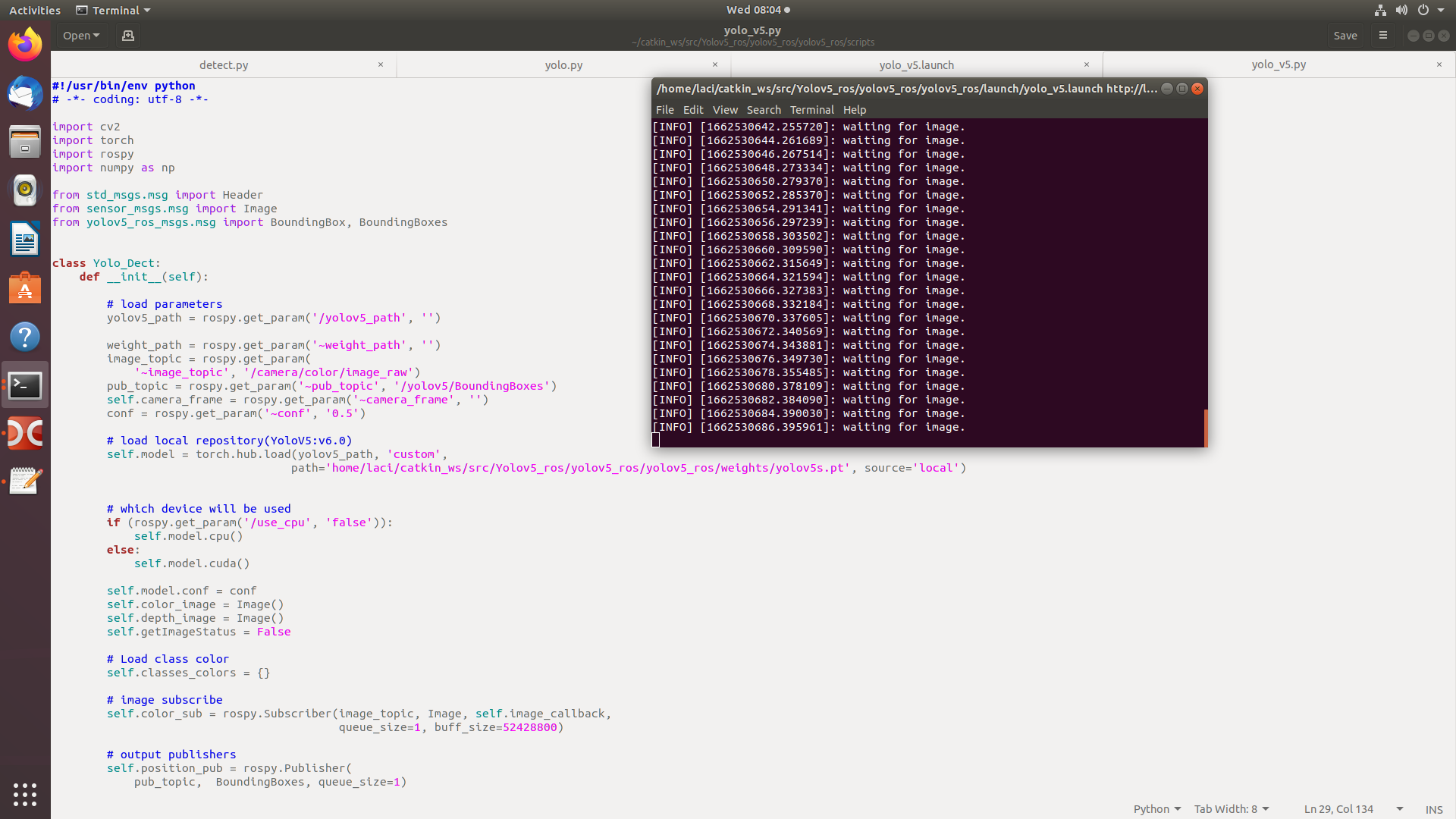Viewport: 1456px width, 819px height.
Task: Create a new document in gedit
Action: coord(127,35)
